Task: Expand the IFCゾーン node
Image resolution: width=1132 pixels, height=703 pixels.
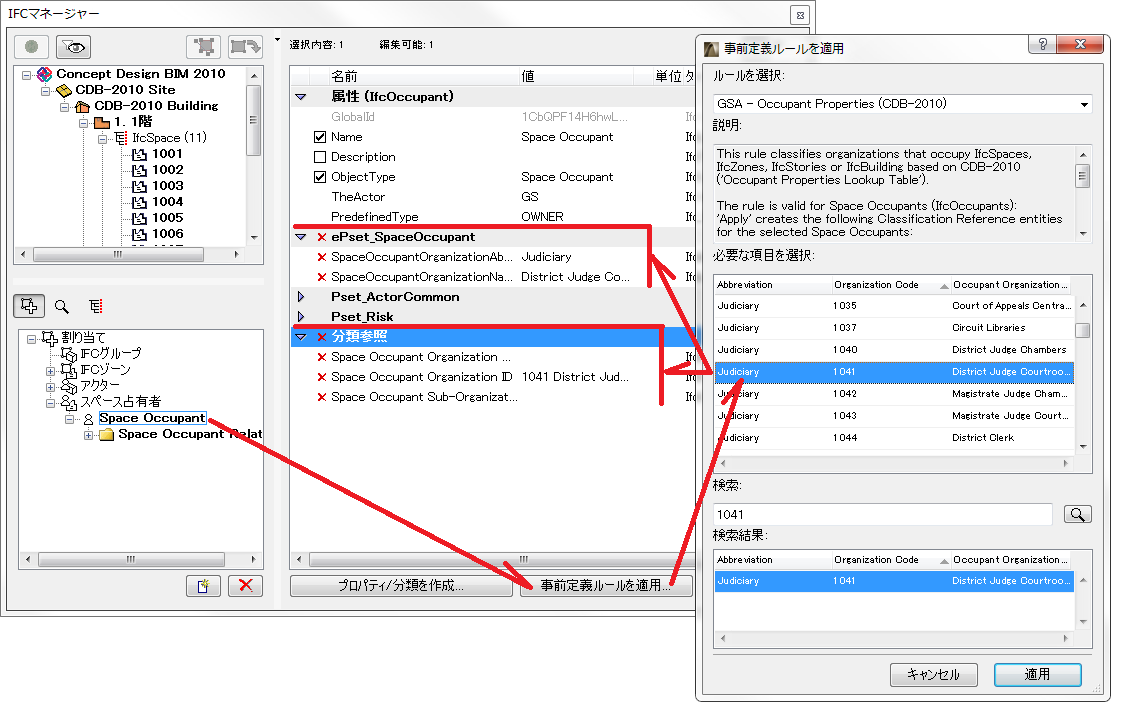Action: tap(51, 371)
